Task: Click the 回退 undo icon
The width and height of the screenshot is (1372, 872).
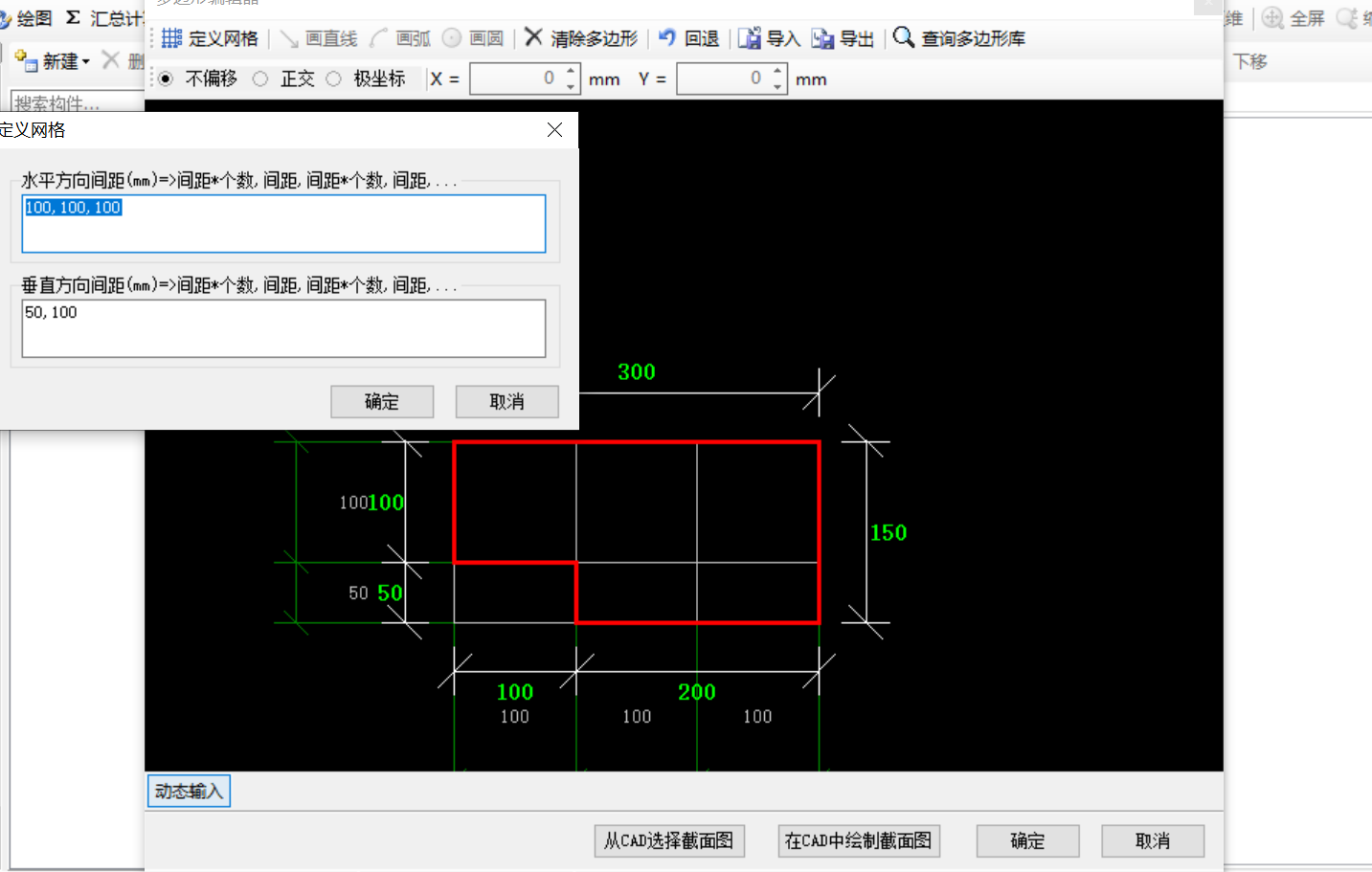Action: click(x=667, y=37)
